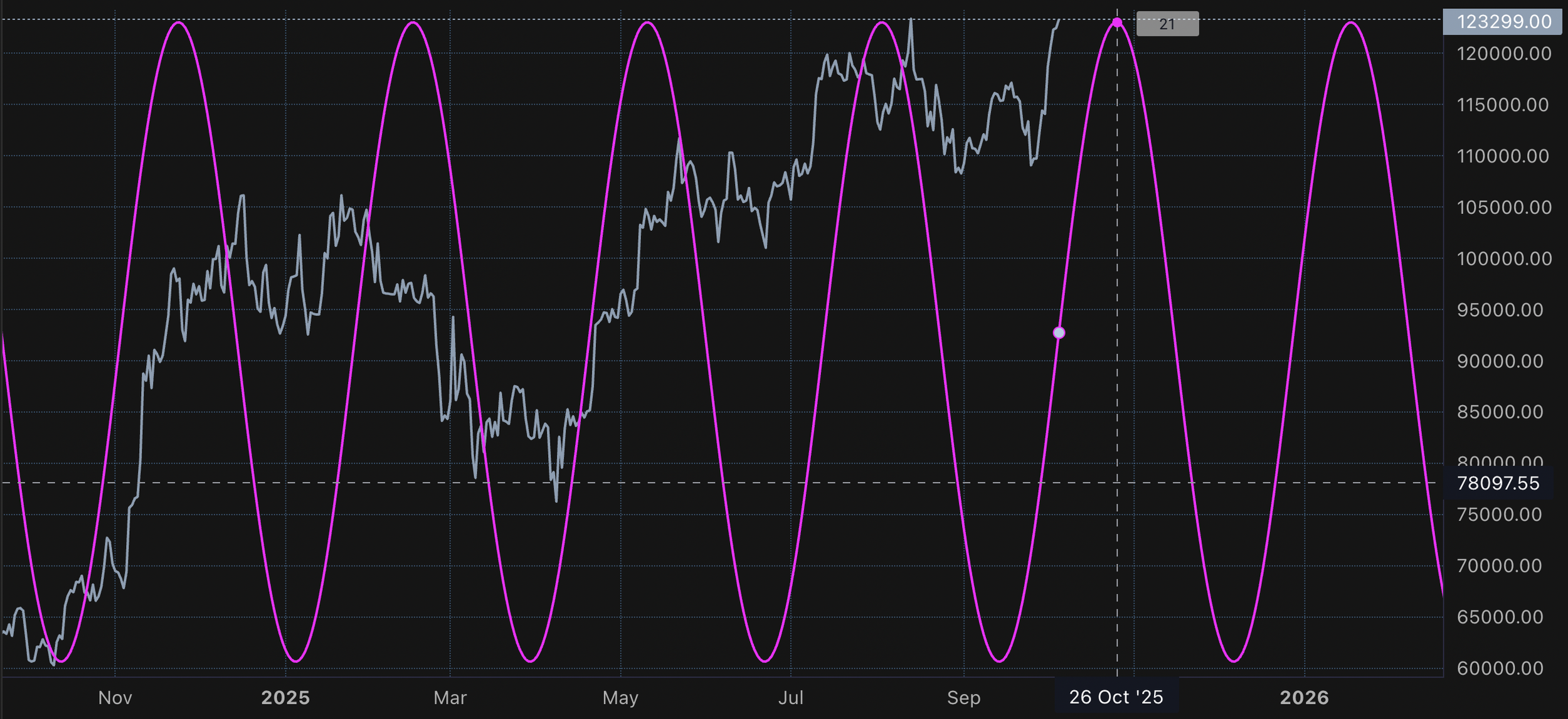Click the 100000.00 label on the price axis
This screenshot has width=1568, height=719.
click(1505, 259)
